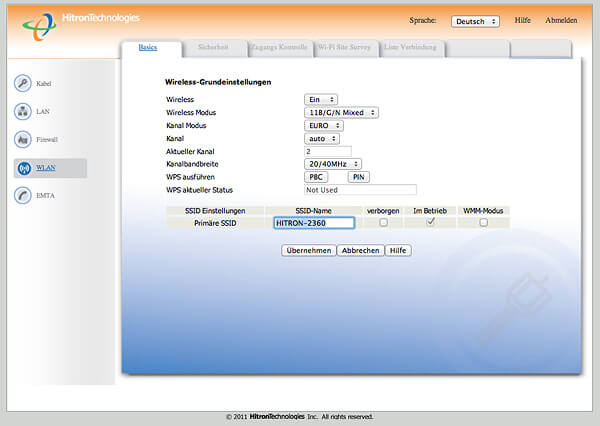Expand the Wireless Modus dropdown

(341, 113)
